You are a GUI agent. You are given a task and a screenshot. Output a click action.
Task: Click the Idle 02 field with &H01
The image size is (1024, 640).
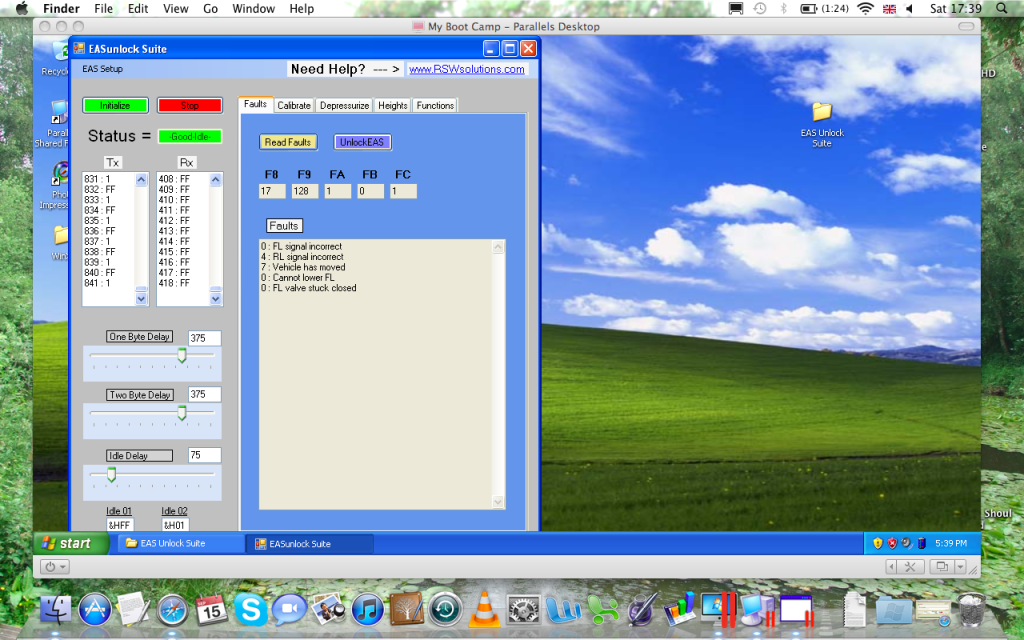click(175, 525)
